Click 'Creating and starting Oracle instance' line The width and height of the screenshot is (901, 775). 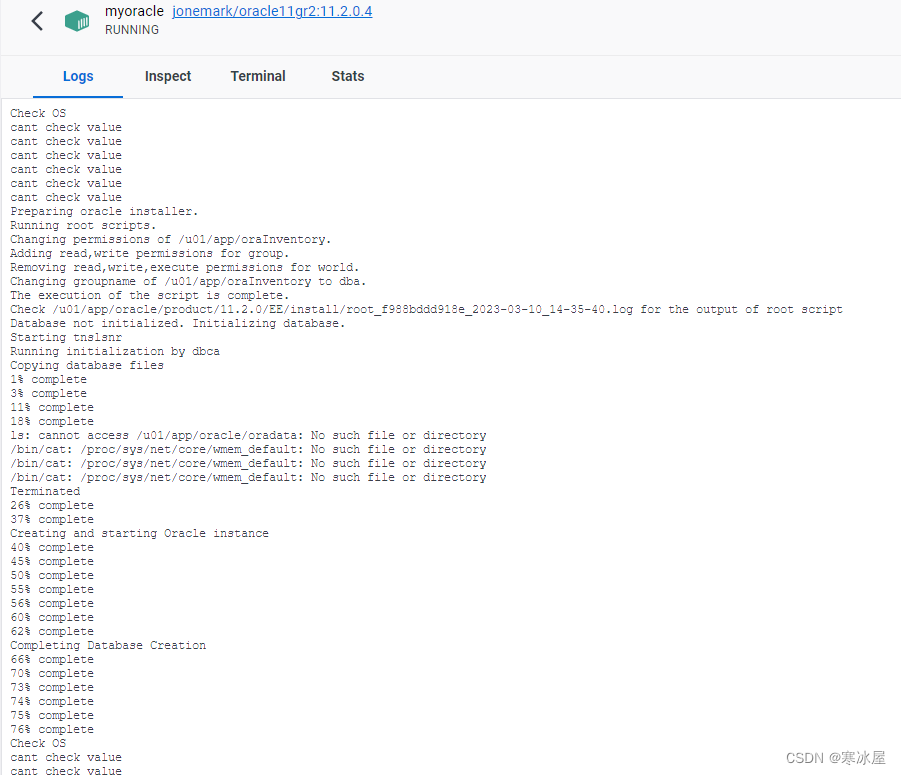click(139, 533)
